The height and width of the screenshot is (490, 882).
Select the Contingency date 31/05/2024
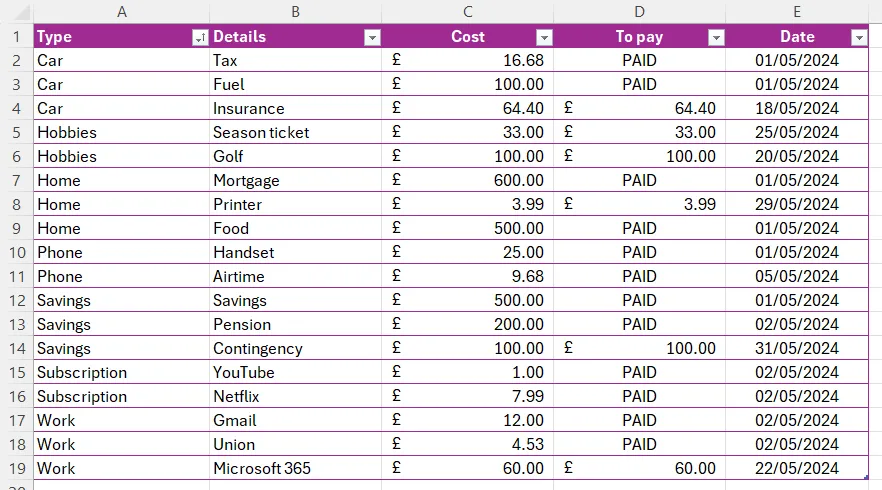click(x=797, y=348)
